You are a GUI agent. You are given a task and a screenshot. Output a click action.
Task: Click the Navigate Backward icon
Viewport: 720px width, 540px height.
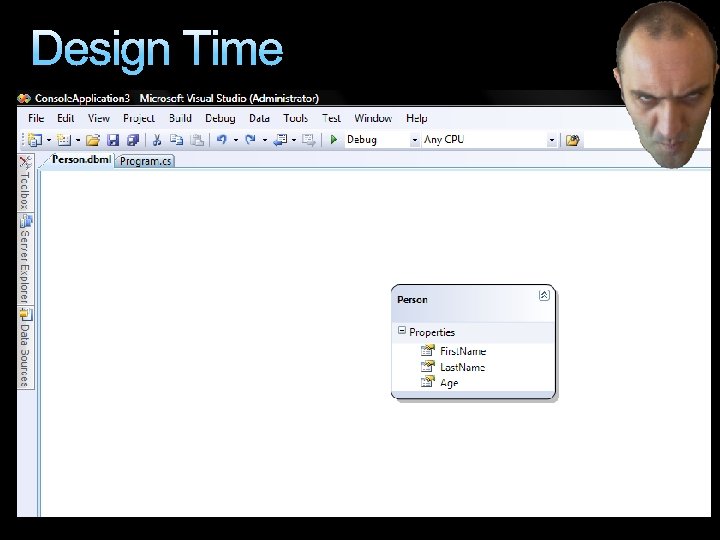(280, 140)
